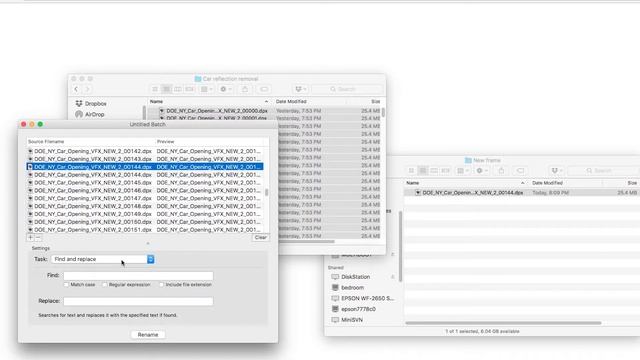The height and width of the screenshot is (360, 640).
Task: Open Dropbox toolbar menu in New frame window
Action: (x=557, y=171)
